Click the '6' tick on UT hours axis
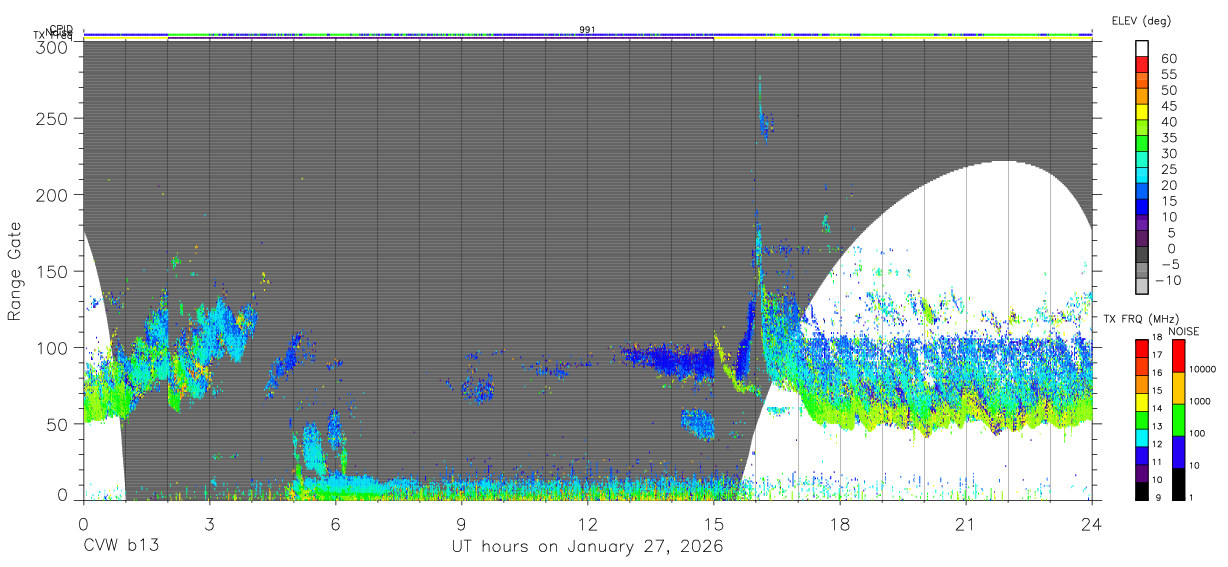 pos(335,523)
